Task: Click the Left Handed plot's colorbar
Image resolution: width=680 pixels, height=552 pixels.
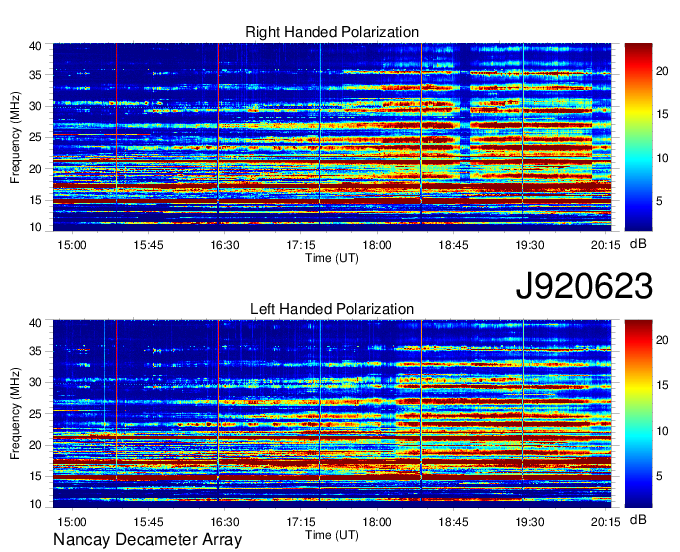Action: click(638, 414)
